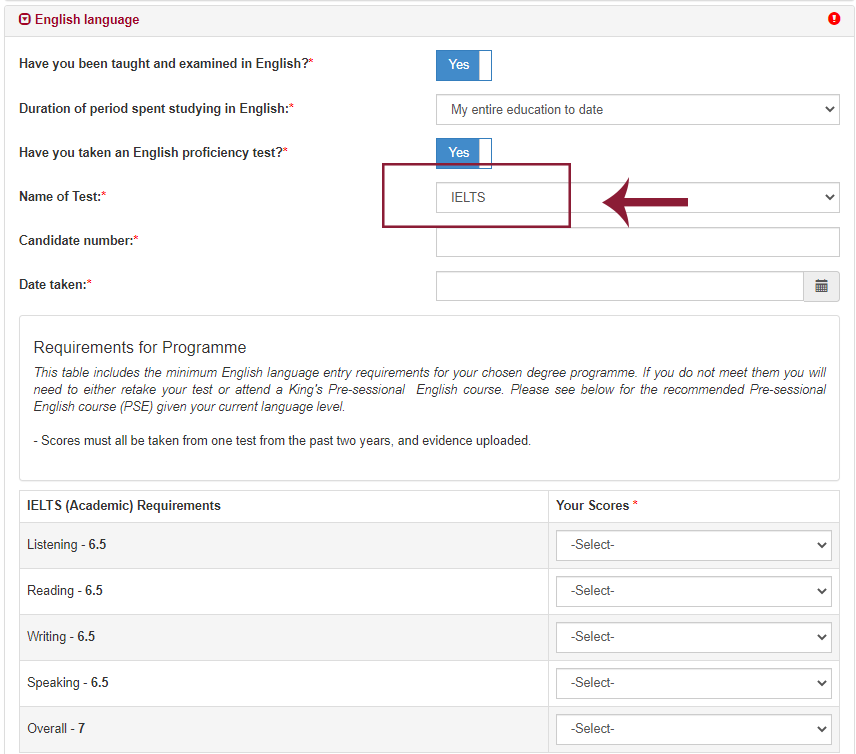This screenshot has width=856, height=754.
Task: Click the 'Your Scores' column header
Action: [x=593, y=506]
